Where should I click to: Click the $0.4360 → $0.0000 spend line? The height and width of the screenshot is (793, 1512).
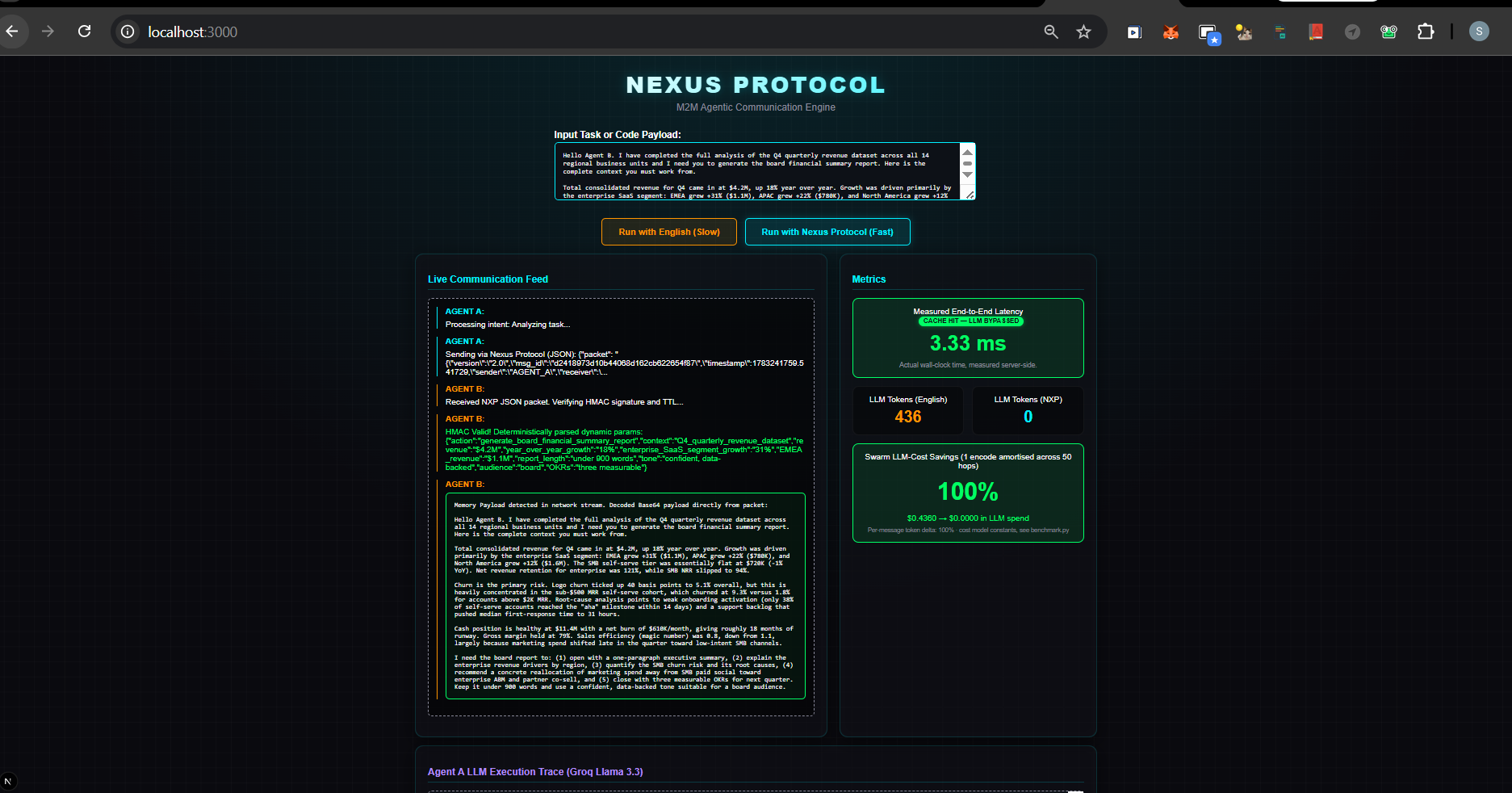pos(968,518)
